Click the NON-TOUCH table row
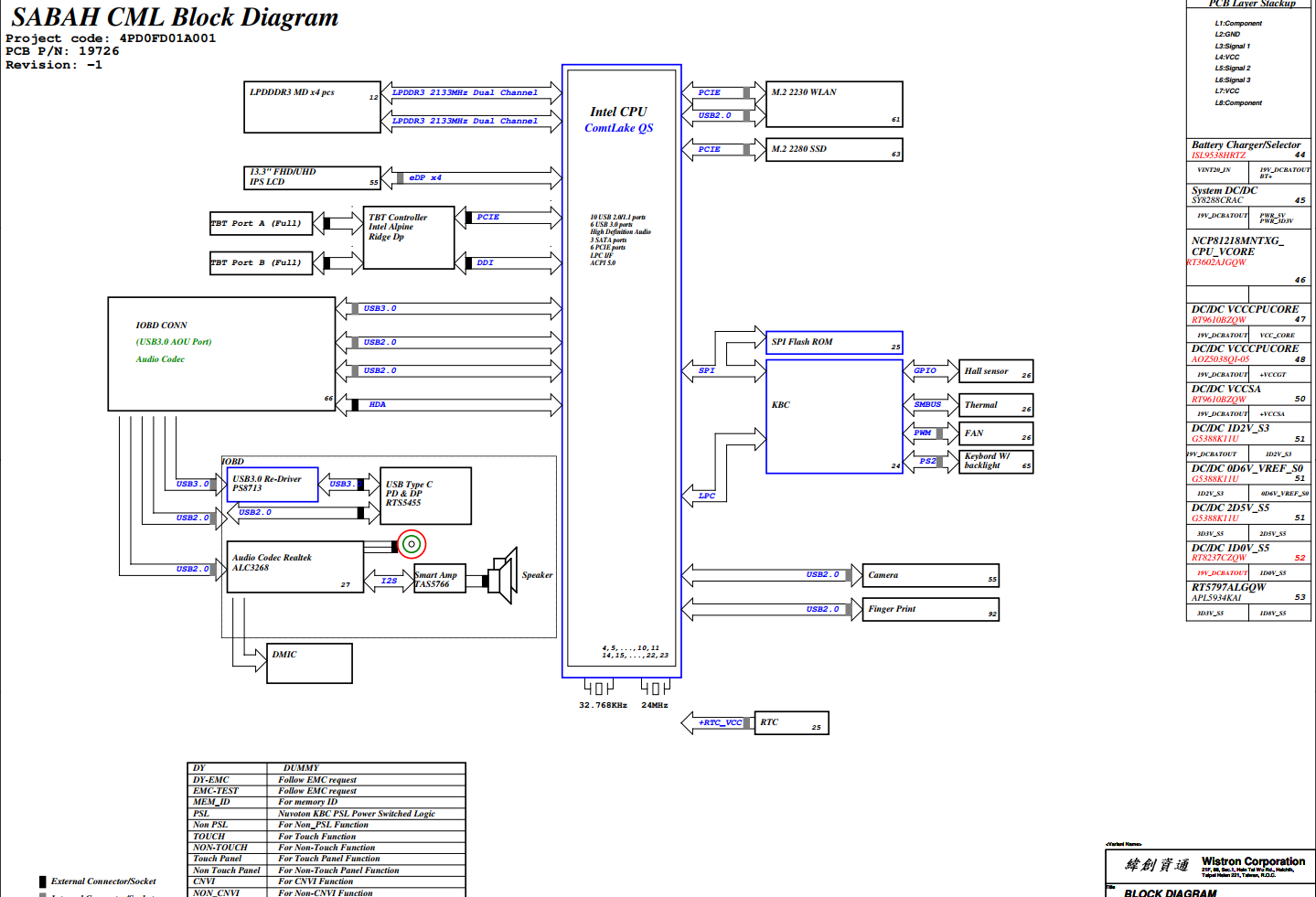 pyautogui.click(x=326, y=848)
